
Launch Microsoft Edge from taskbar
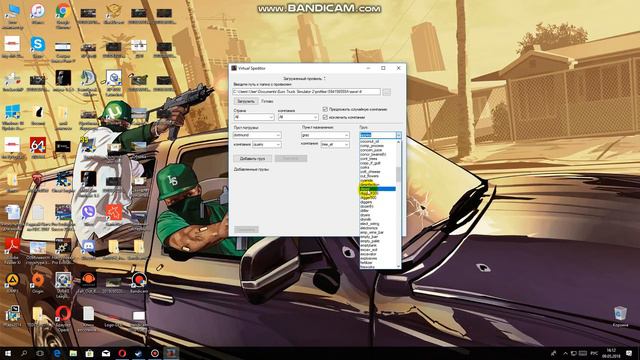57,353
